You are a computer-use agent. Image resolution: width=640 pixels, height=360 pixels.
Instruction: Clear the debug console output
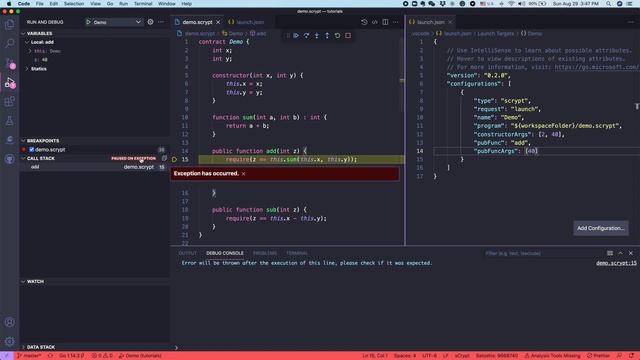pyautogui.click(x=610, y=253)
